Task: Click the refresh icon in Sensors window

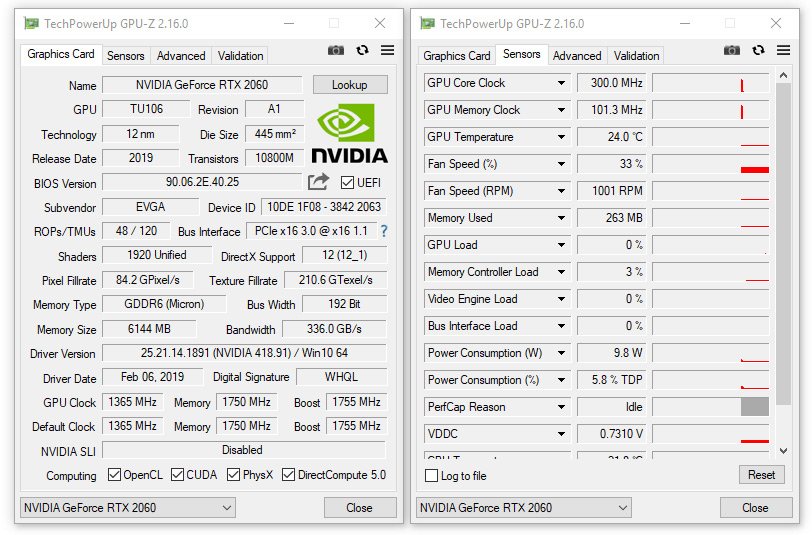Action: (758, 50)
